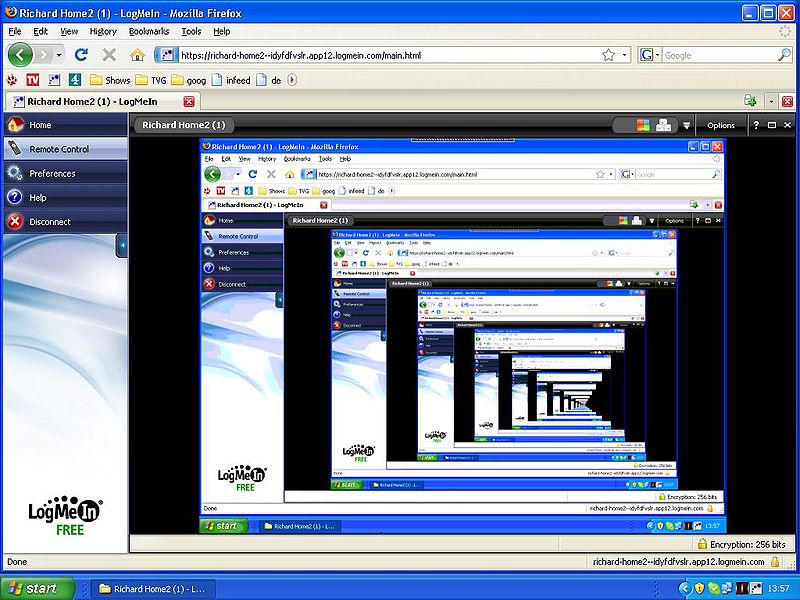Open the goog bookmark folder in the main bookmarks toolbar
This screenshot has height=600, width=800.
point(189,80)
